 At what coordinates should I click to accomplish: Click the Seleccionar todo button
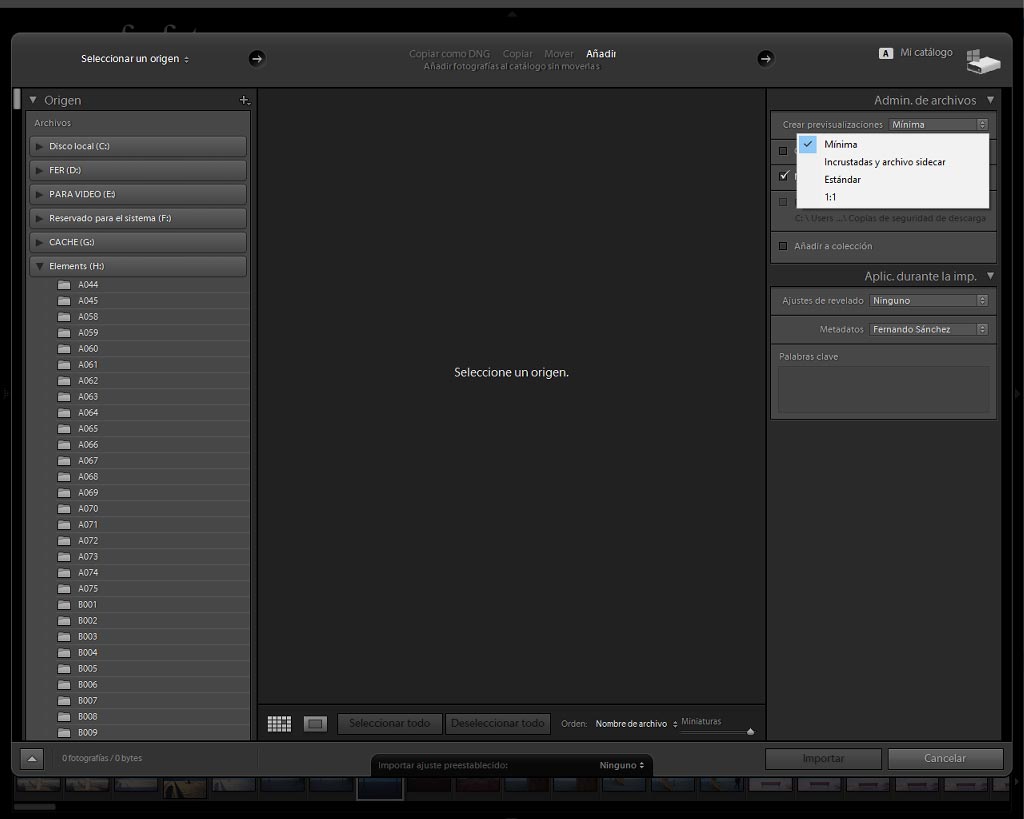pyautogui.click(x=389, y=724)
